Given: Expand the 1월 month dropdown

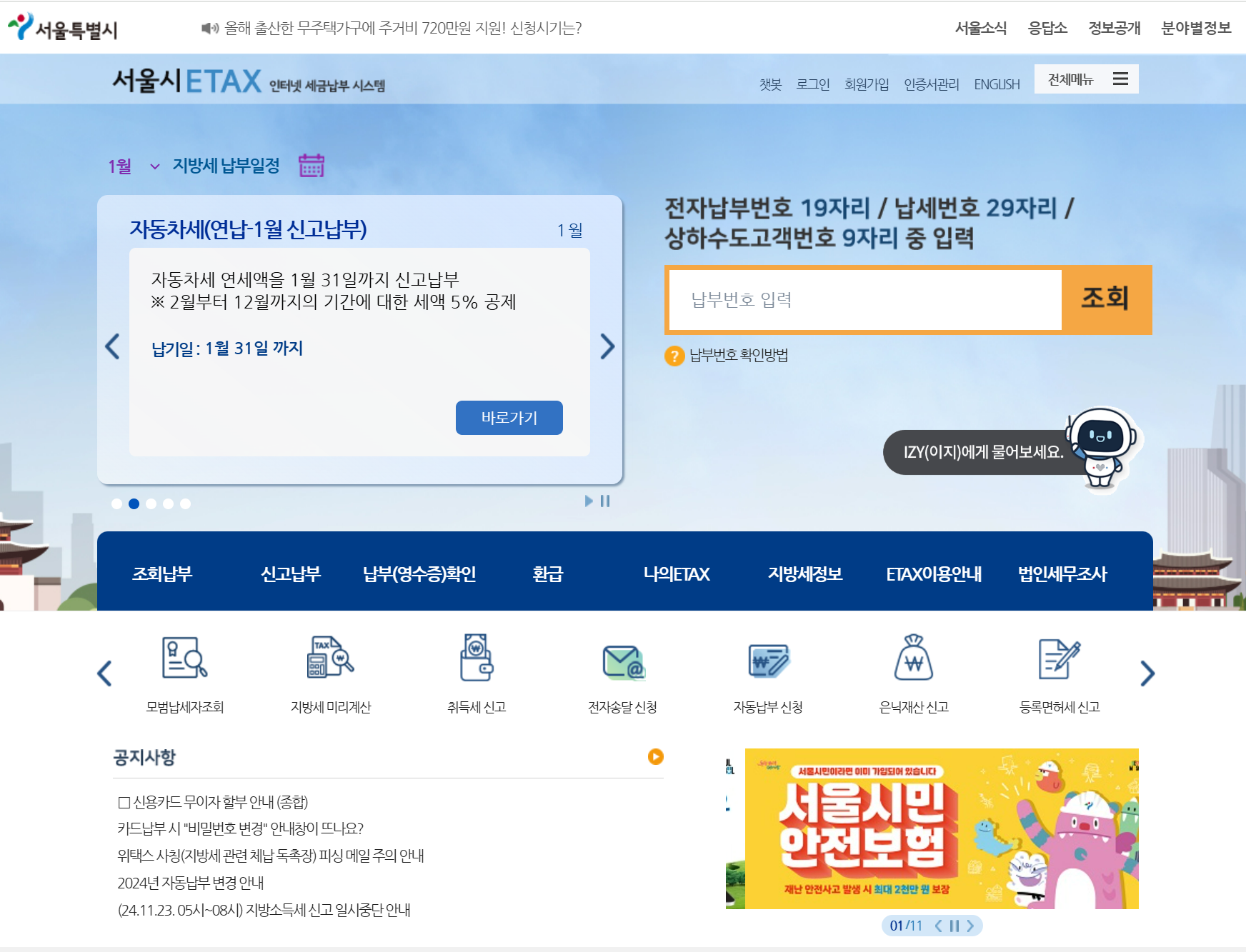Looking at the screenshot, I should click(x=134, y=166).
